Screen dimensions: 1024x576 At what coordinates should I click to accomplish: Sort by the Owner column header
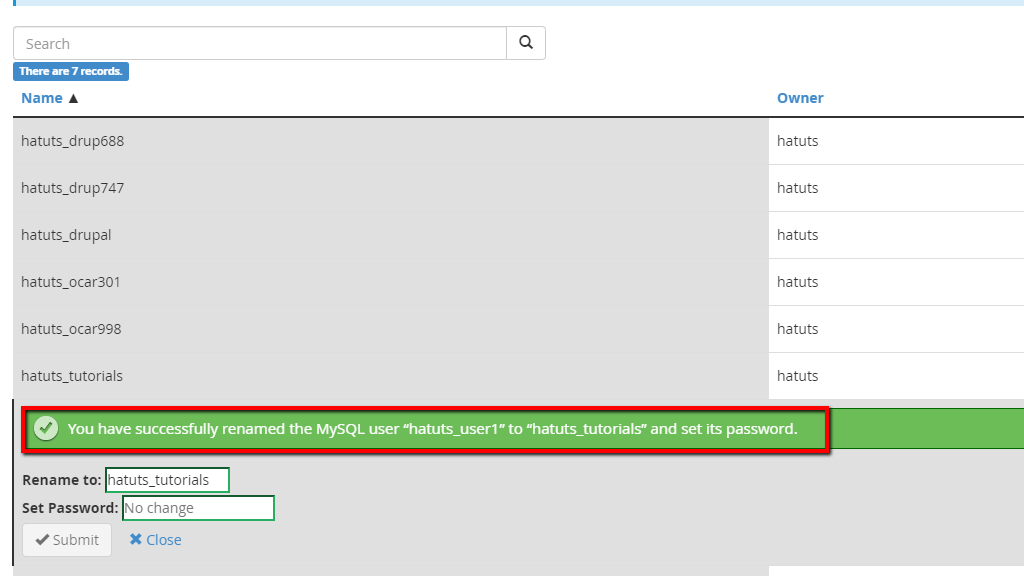point(800,98)
